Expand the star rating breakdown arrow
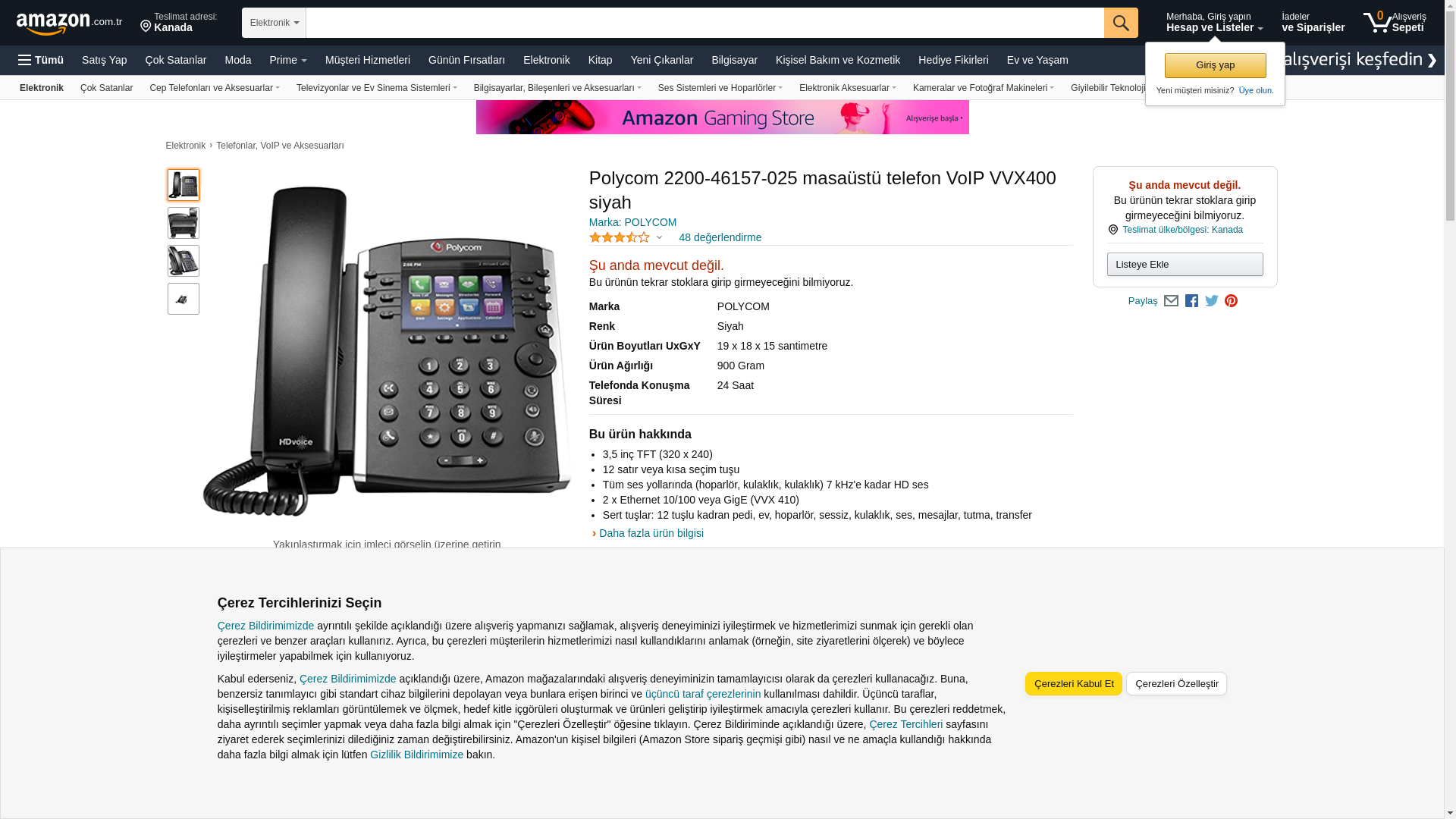This screenshot has height=819, width=1456. click(x=659, y=238)
